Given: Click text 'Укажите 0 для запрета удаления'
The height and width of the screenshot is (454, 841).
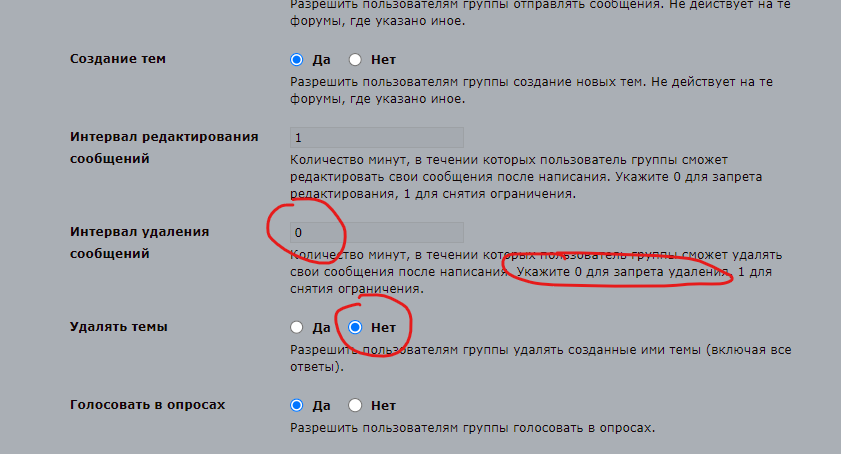Looking at the screenshot, I should click(623, 272).
